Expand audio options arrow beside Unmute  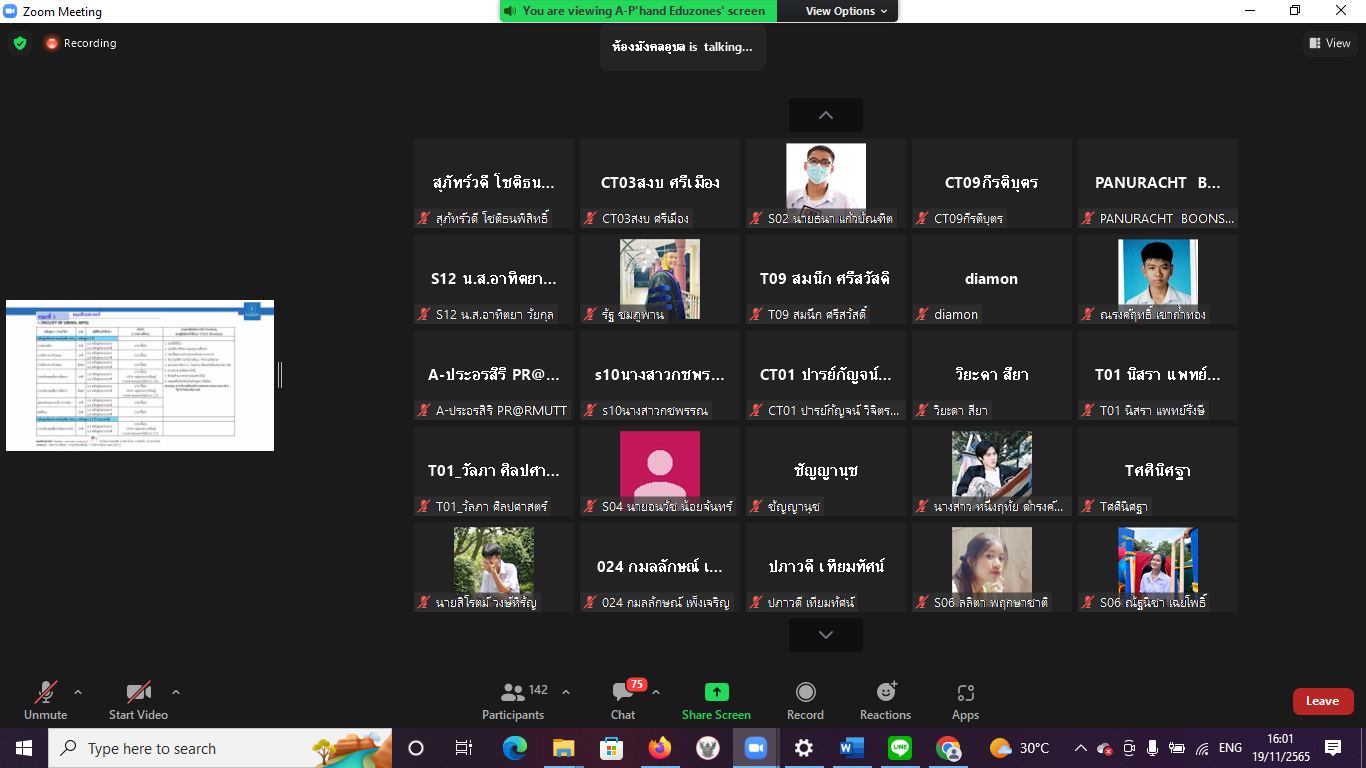pyautogui.click(x=78, y=692)
